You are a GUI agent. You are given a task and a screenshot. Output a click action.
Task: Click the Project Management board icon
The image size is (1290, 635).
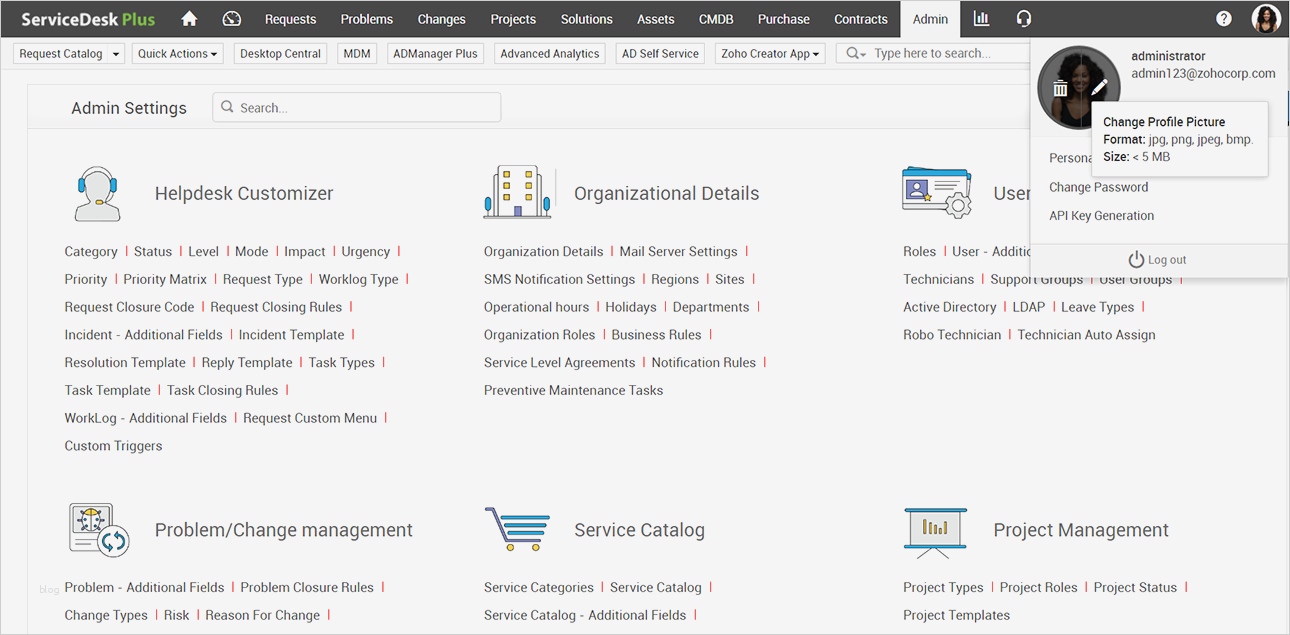(935, 532)
